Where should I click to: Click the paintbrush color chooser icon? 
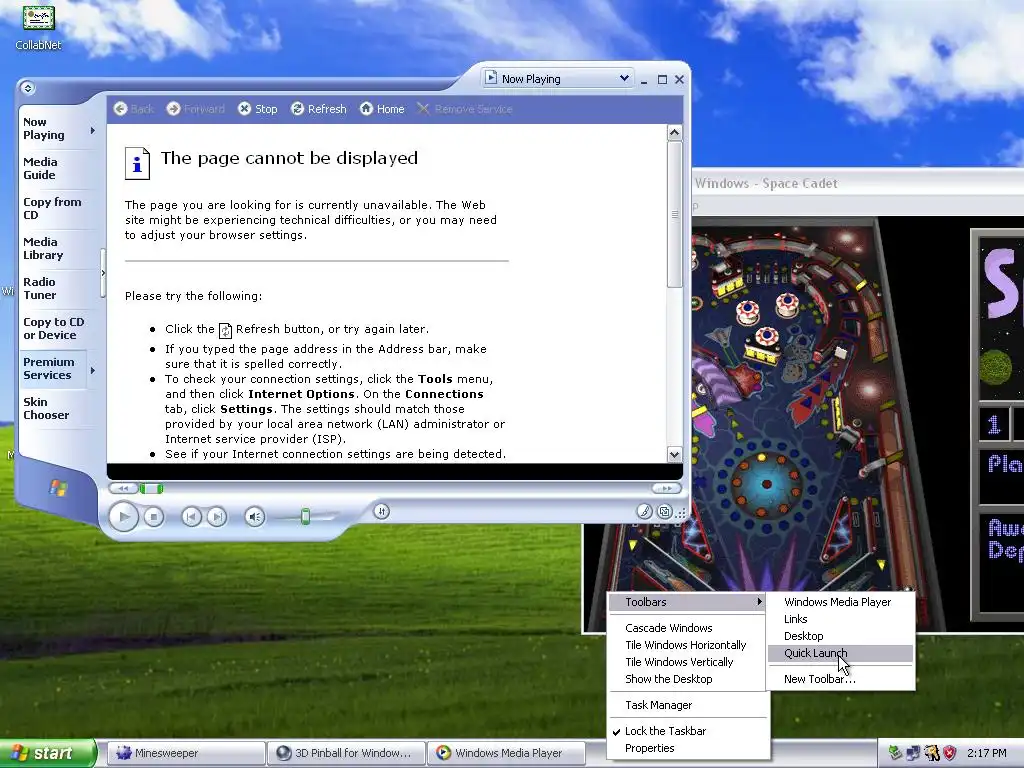click(x=644, y=511)
